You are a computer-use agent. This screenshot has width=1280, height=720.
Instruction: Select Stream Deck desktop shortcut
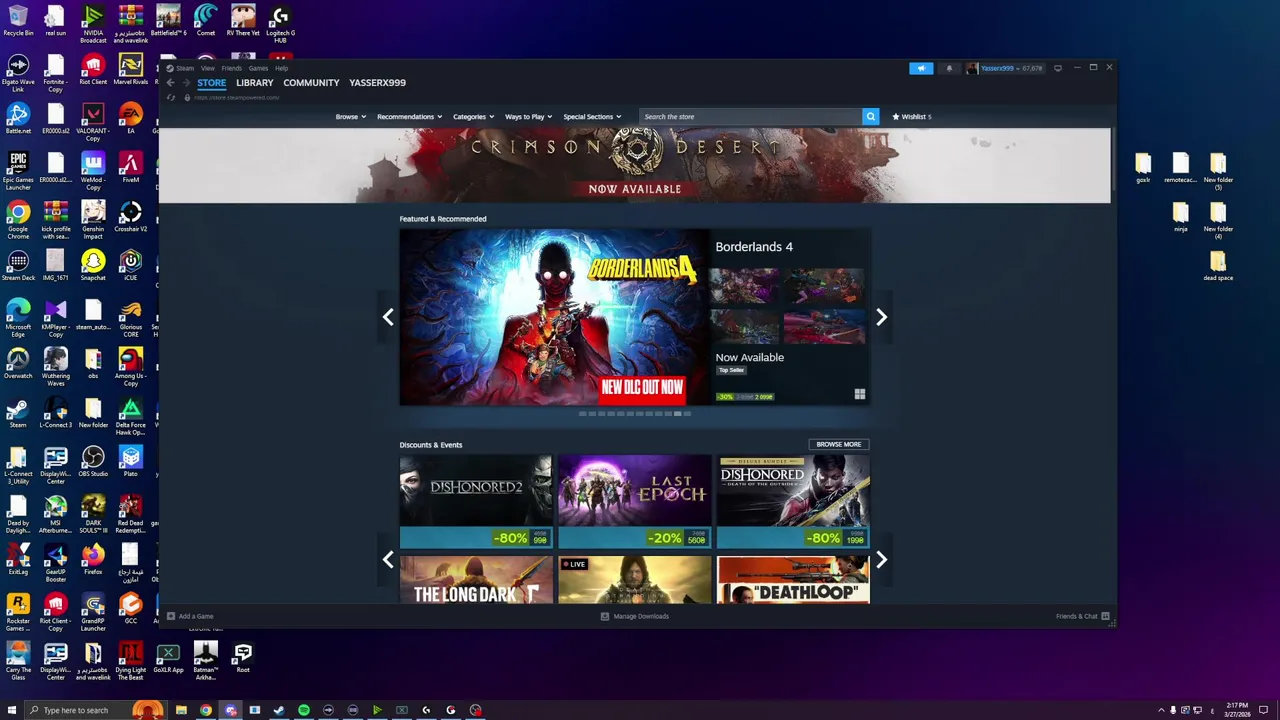[18, 266]
